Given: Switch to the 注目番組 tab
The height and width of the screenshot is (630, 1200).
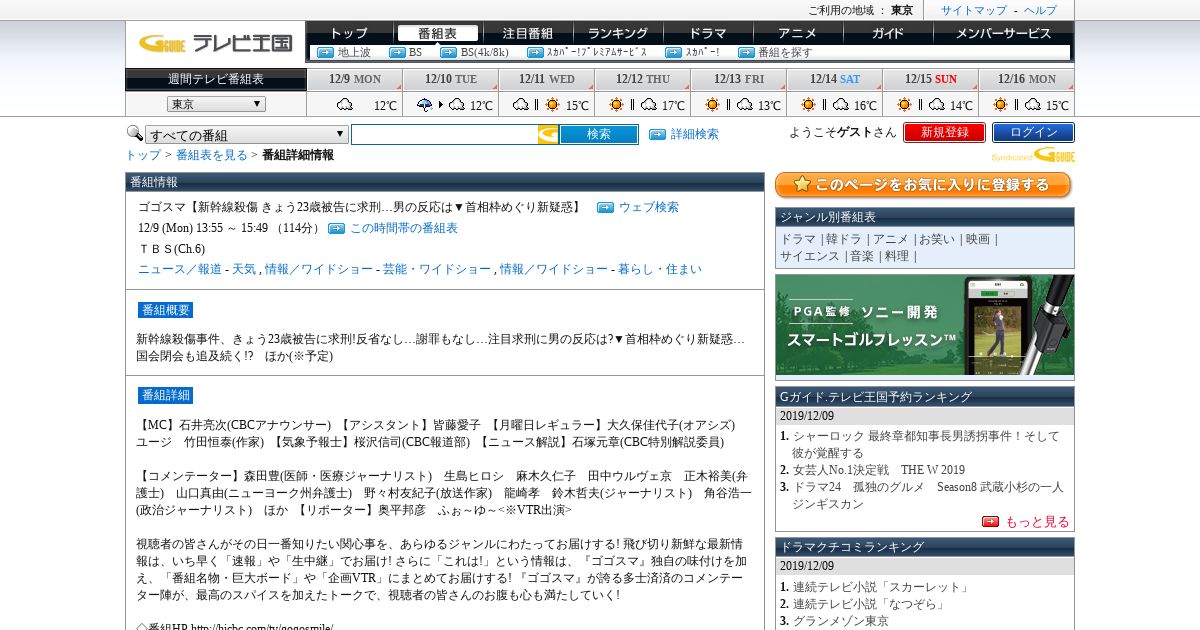Looking at the screenshot, I should [528, 33].
